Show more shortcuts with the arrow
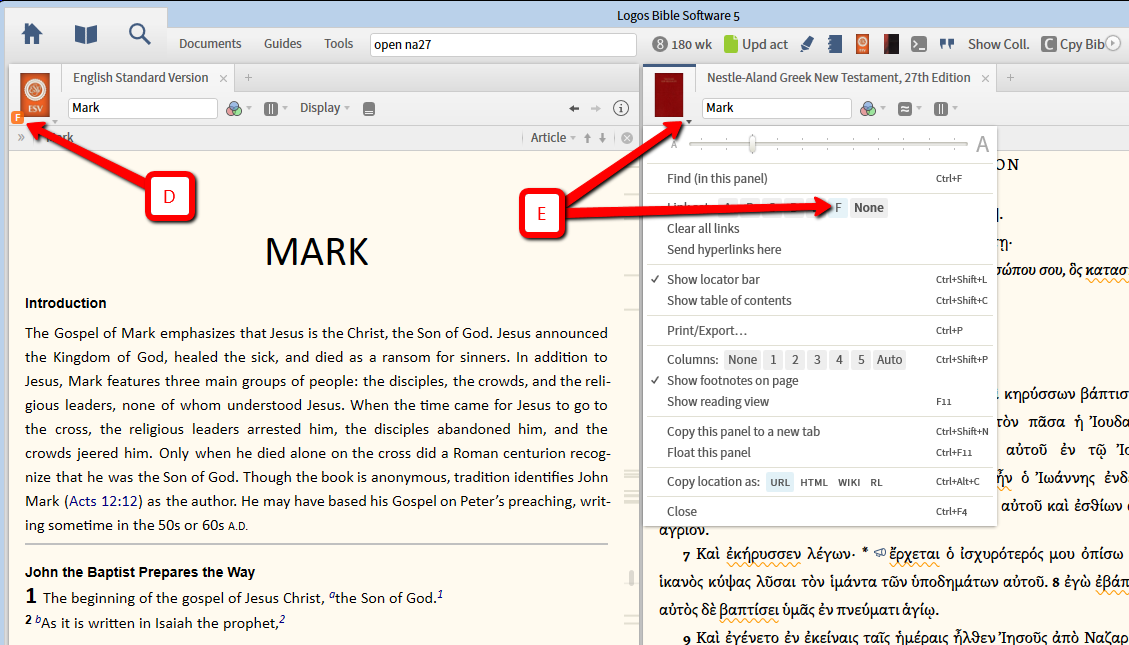 1114,44
